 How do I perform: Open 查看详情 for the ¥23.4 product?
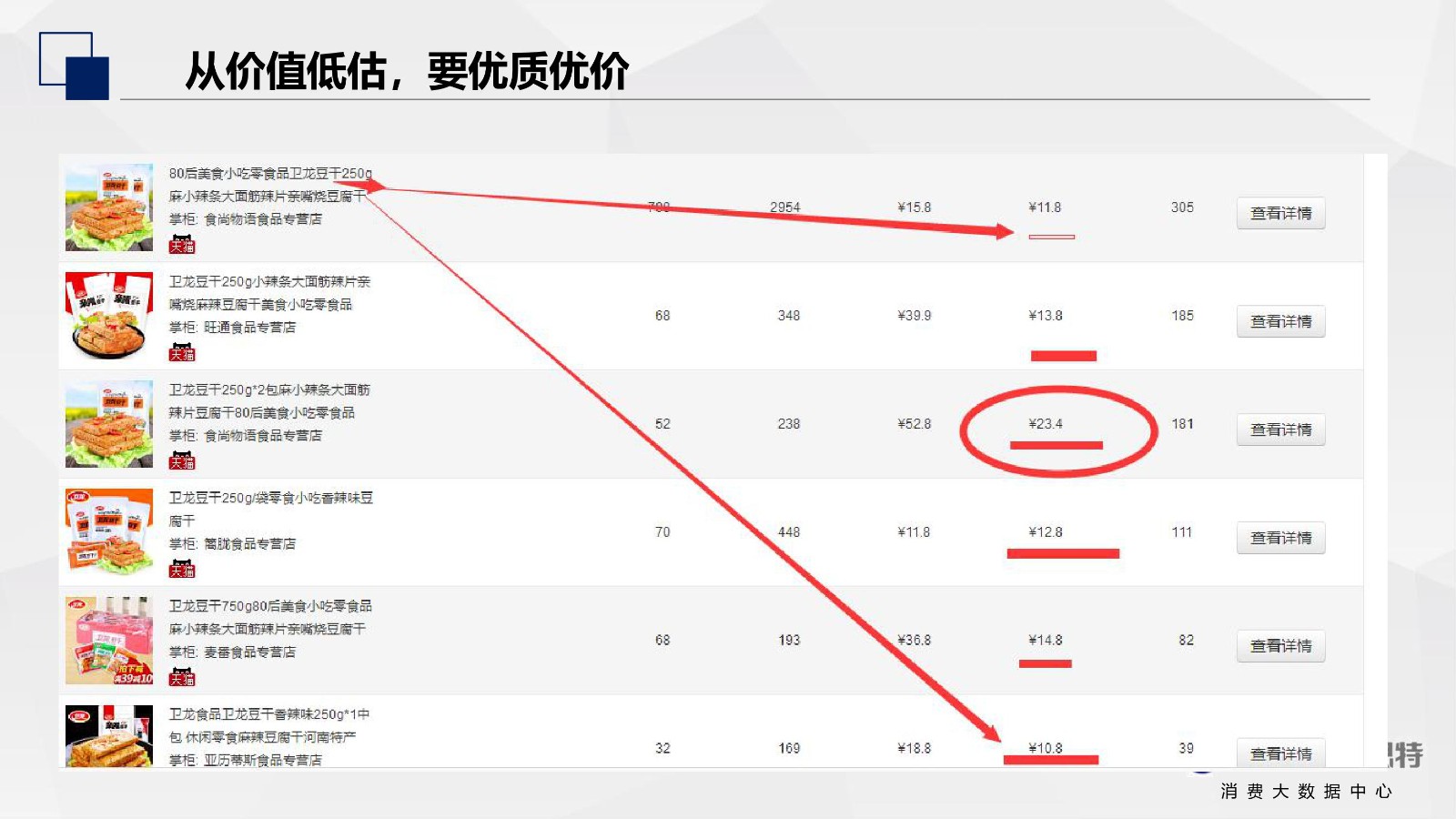click(x=1280, y=430)
